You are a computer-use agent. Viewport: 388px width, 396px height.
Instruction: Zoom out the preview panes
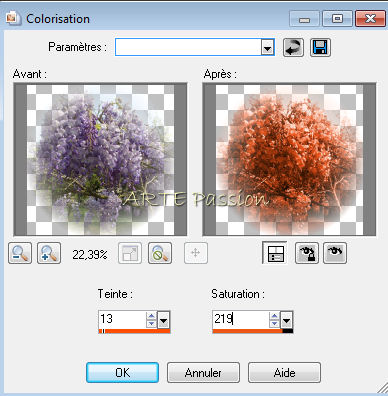point(20,253)
